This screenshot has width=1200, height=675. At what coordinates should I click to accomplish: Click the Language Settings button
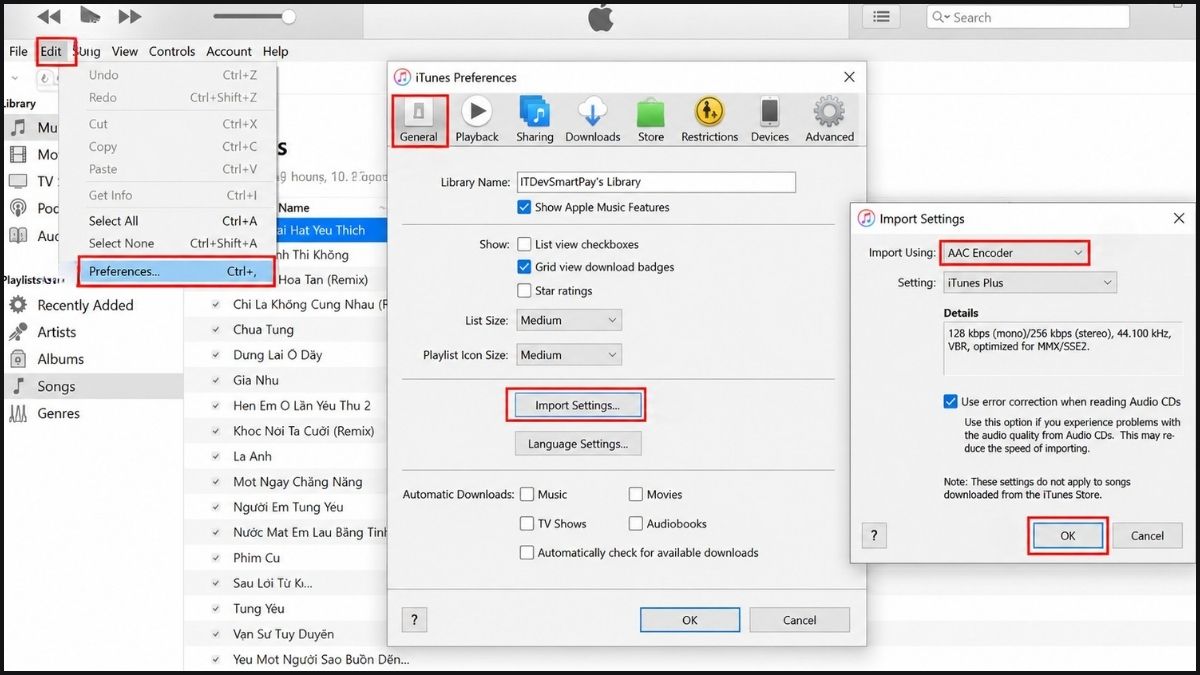click(578, 443)
